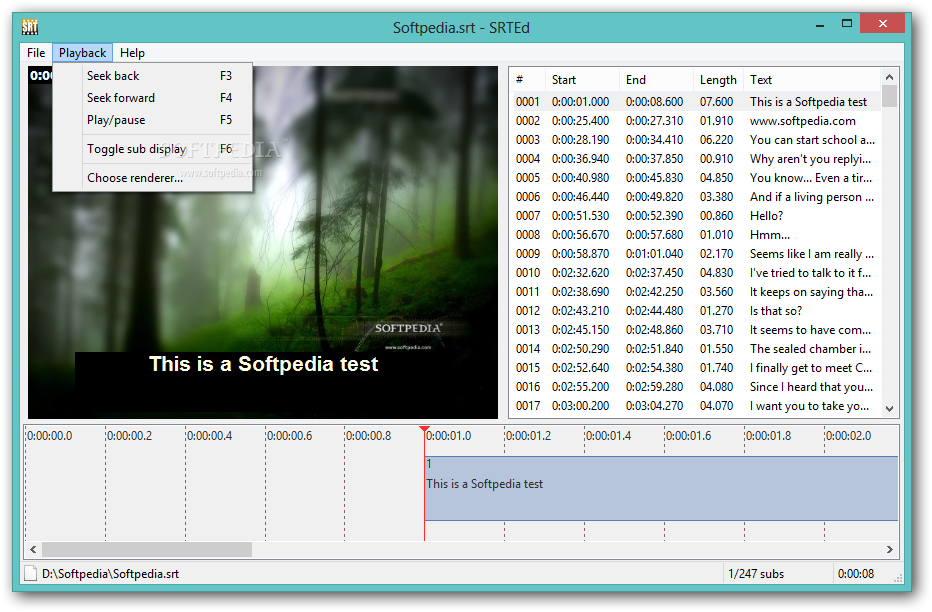This screenshot has width=932, height=612.
Task: Select row 0002 'www.softpedia.com'
Action: [x=697, y=121]
